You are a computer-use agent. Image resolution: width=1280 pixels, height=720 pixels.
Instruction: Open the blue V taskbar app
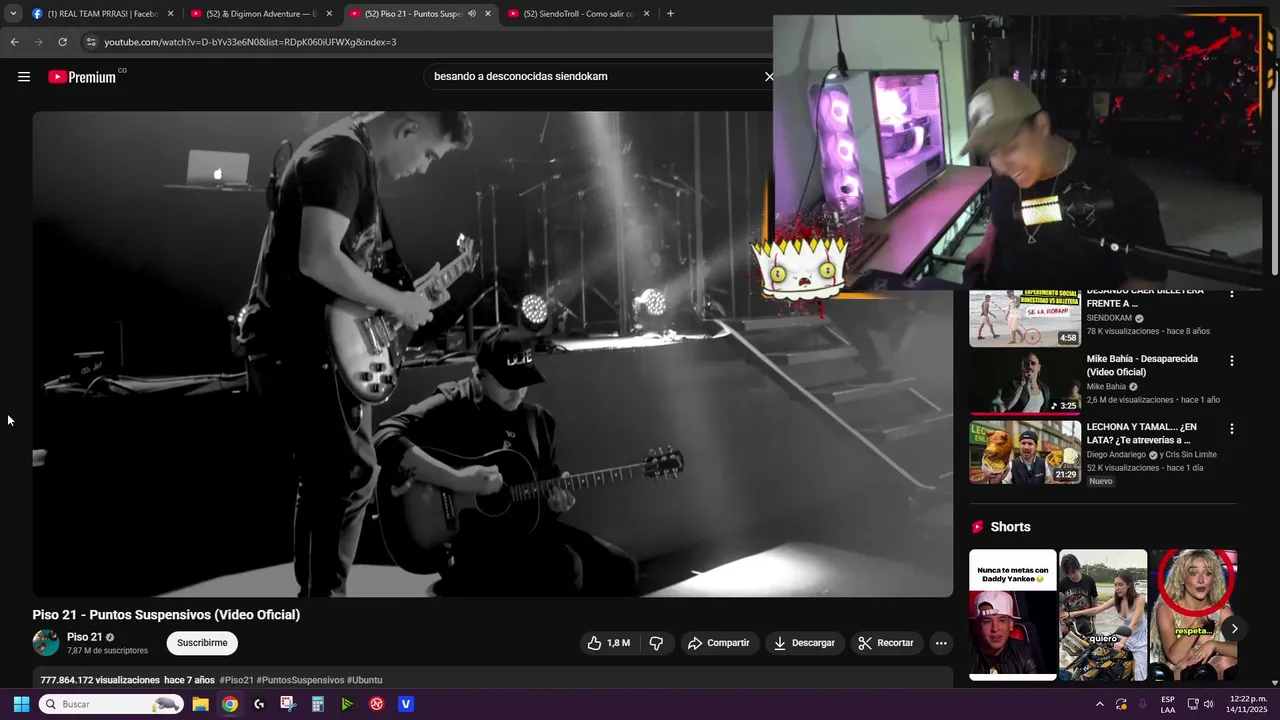pyautogui.click(x=406, y=704)
